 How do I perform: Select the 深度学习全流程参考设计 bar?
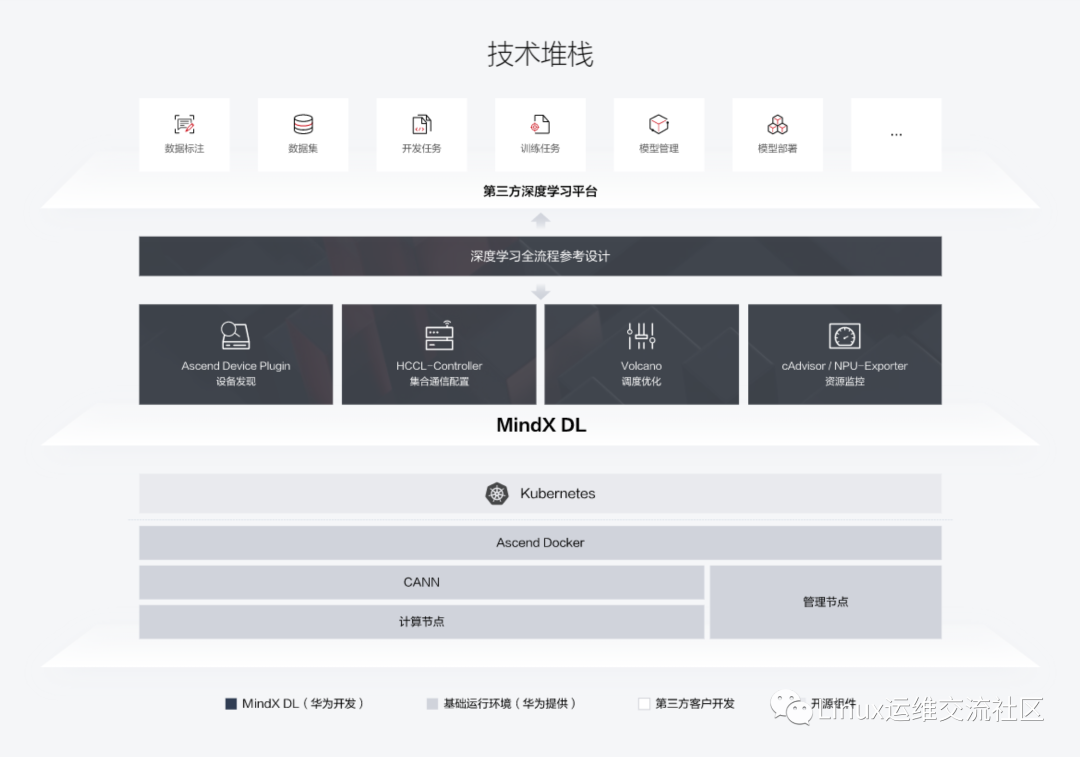[540, 256]
